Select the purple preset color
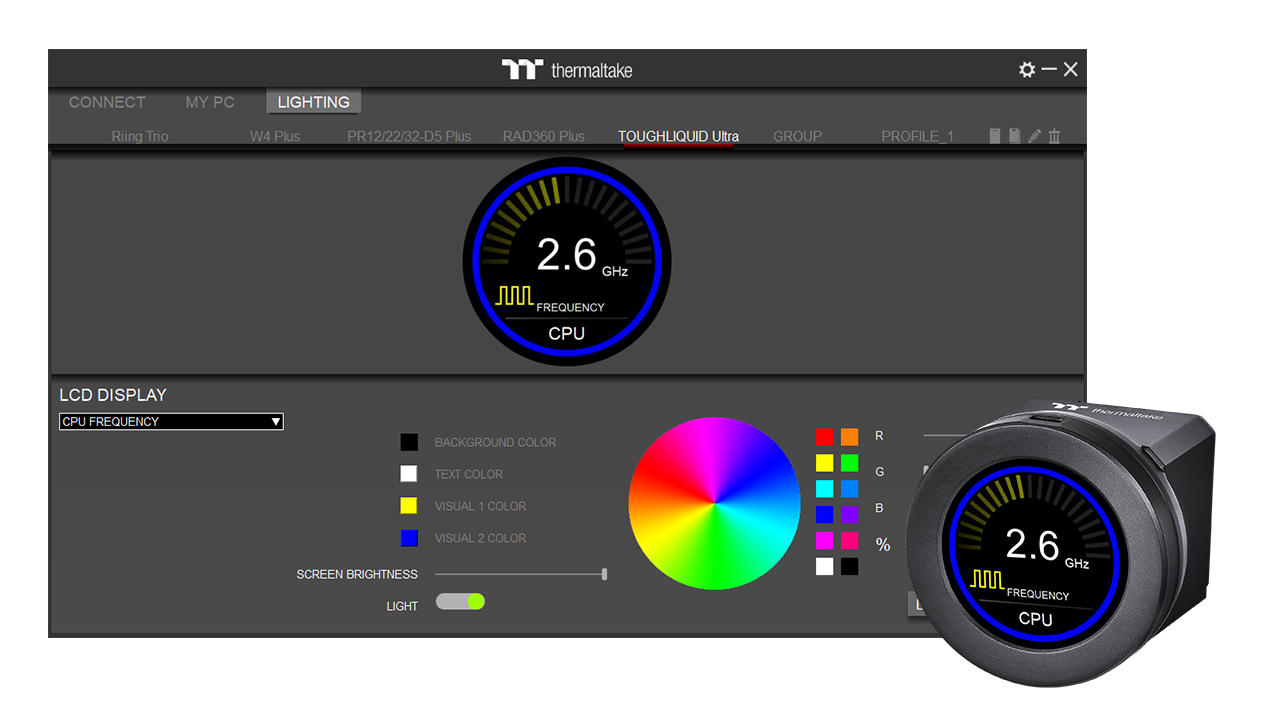The height and width of the screenshot is (720, 1280). [x=849, y=514]
